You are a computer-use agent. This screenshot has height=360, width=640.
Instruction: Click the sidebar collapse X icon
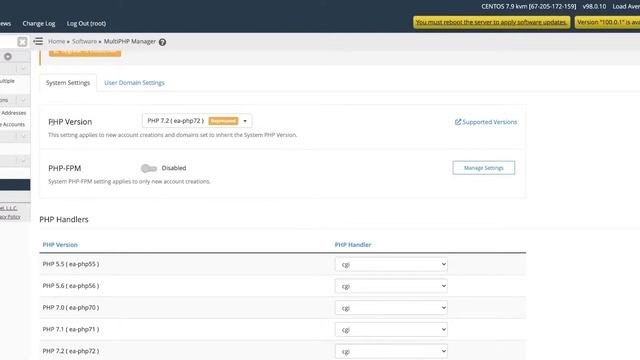click(x=22, y=42)
